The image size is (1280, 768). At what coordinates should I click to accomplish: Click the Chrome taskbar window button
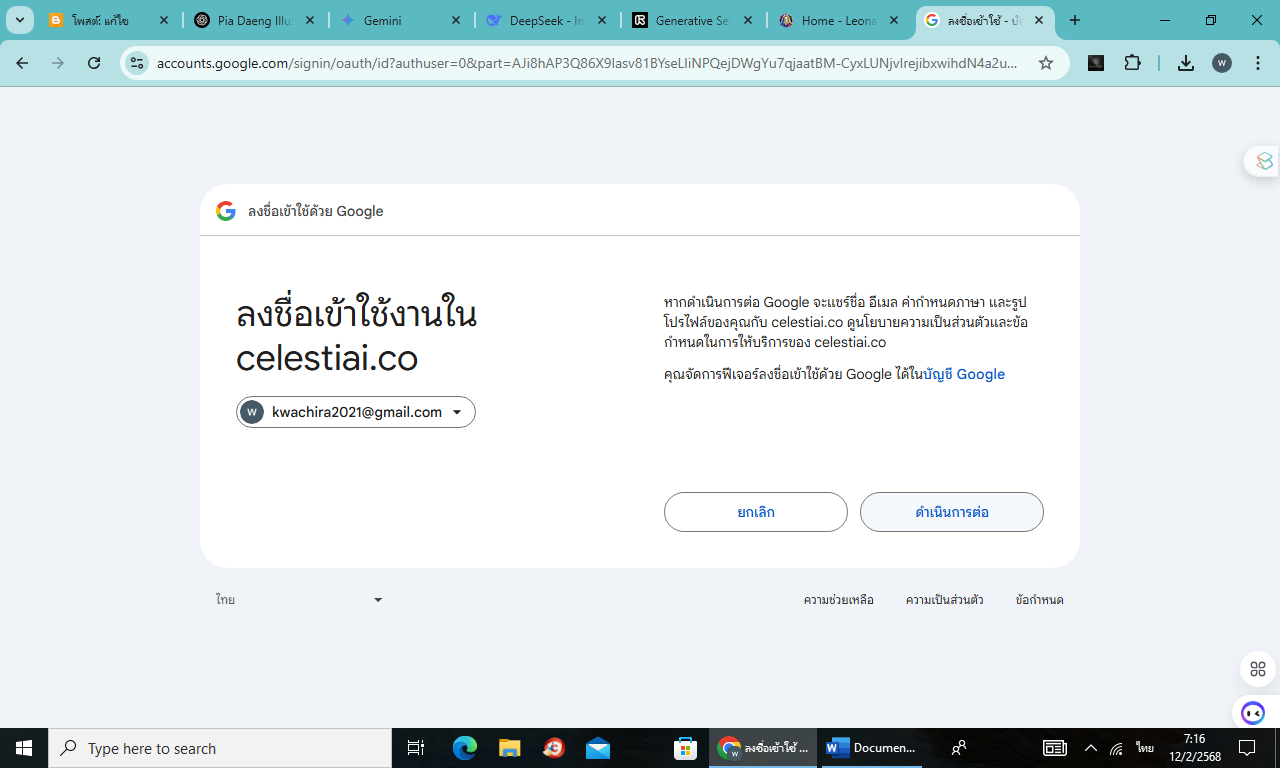point(765,748)
